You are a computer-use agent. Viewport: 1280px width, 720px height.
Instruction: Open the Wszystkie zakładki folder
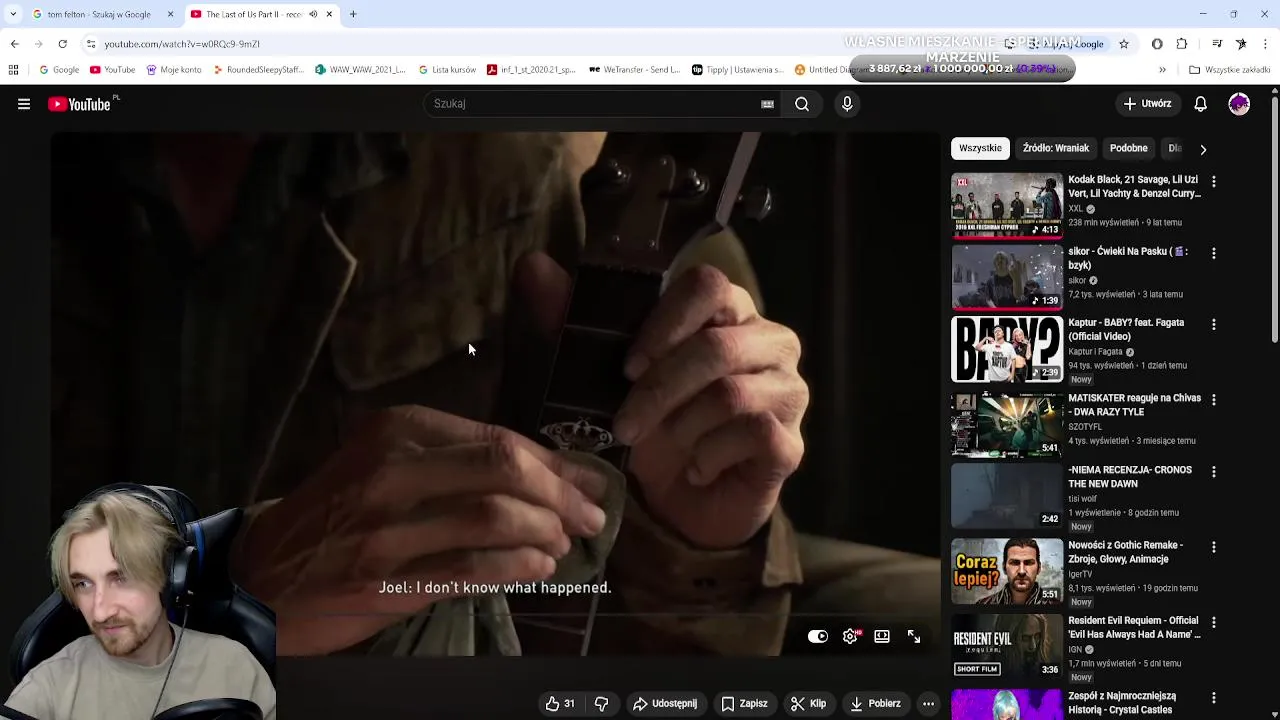1230,70
